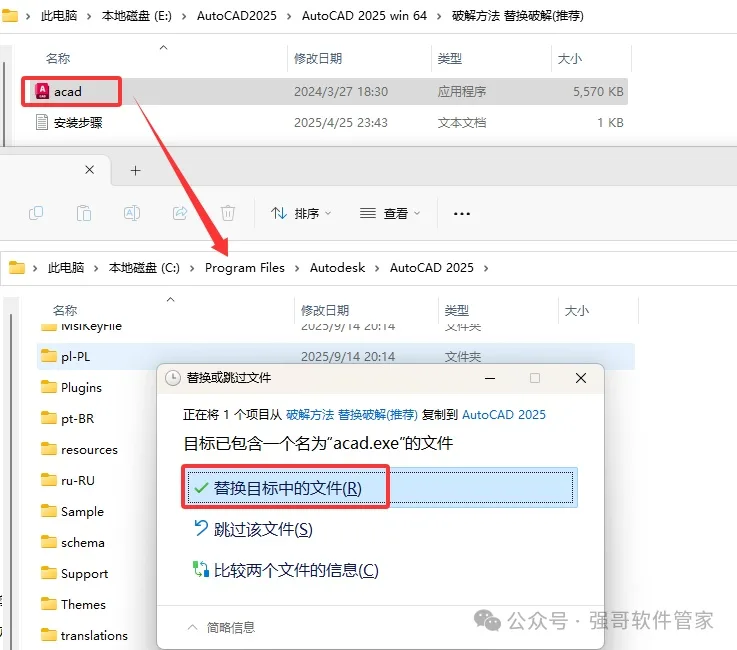737x650 pixels.
Task: Expand chevron after Autodesk breadcrumb
Action: (377, 268)
